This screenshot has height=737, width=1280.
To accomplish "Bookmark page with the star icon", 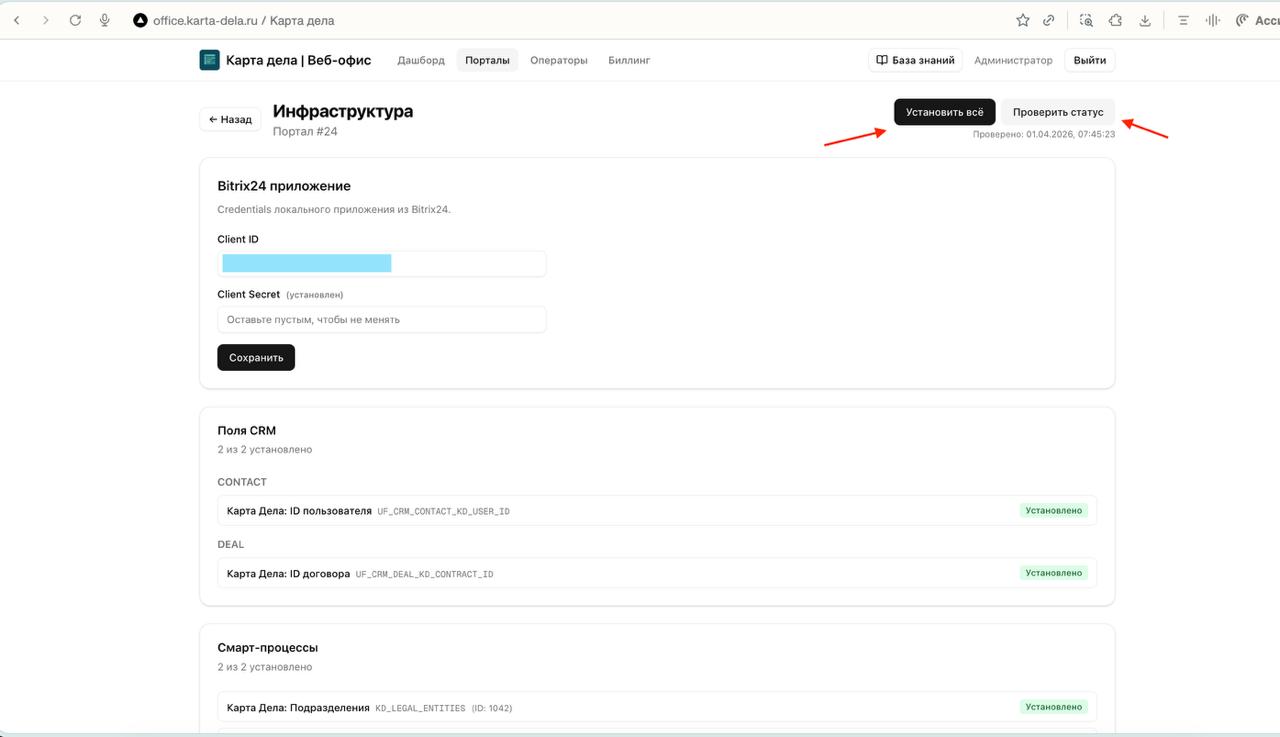I will click(x=1022, y=20).
